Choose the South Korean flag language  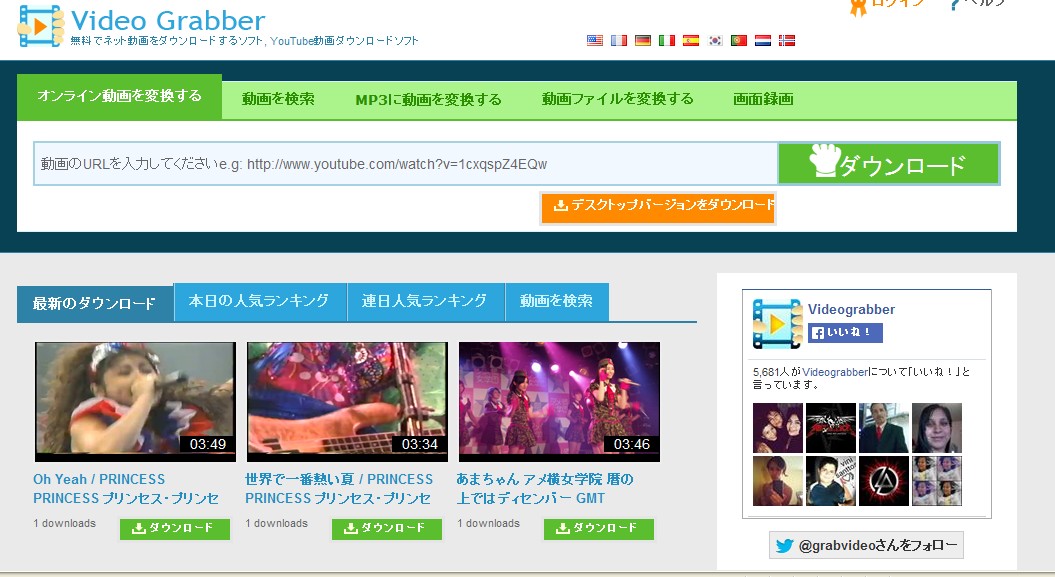point(715,40)
